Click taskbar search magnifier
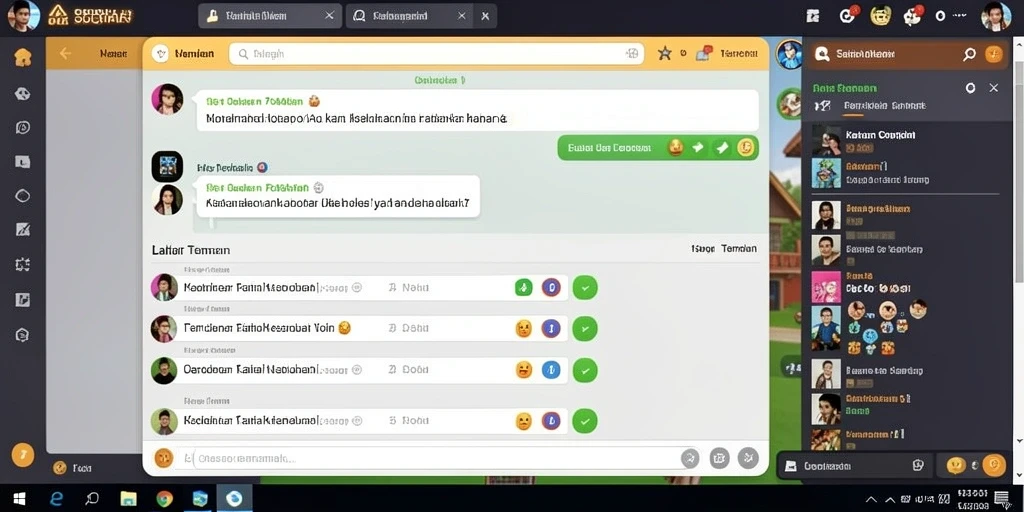 click(92, 499)
